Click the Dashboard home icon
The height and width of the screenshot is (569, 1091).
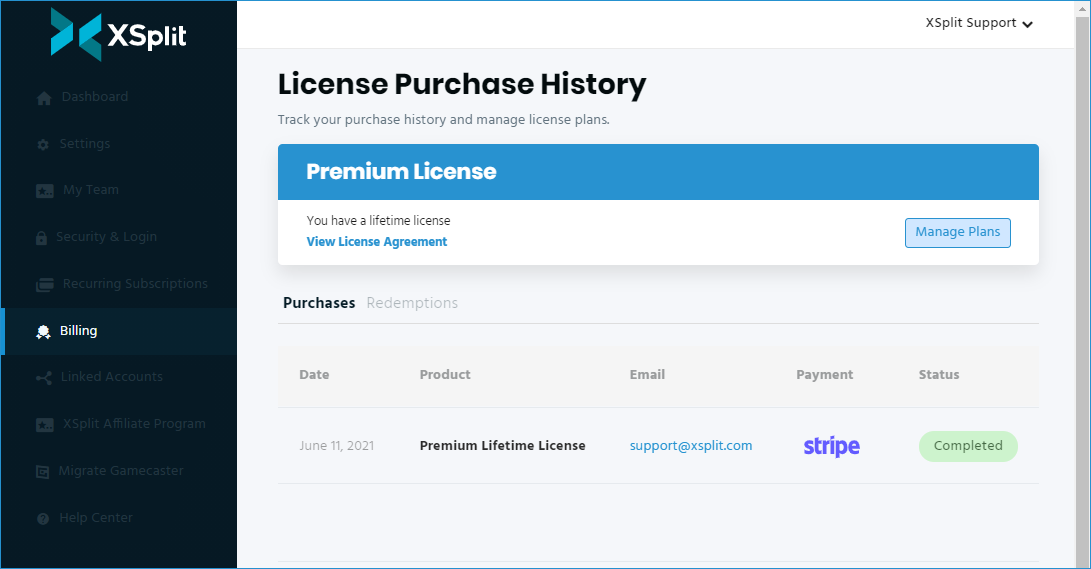click(x=44, y=98)
